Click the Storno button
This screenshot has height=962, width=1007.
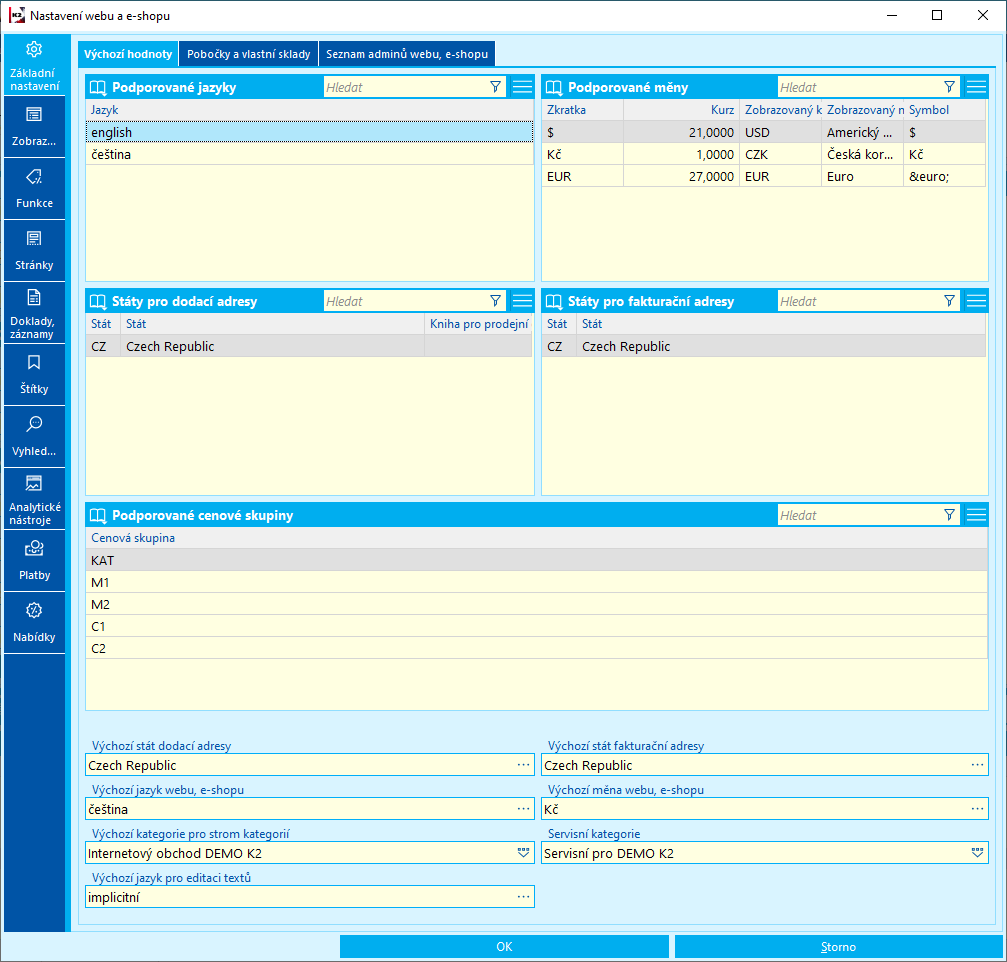[x=838, y=947]
